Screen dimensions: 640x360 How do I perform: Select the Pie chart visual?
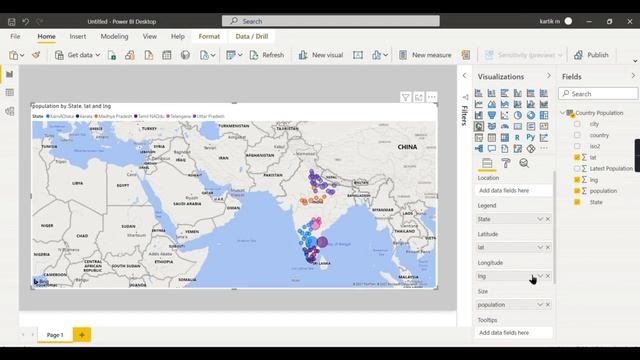(518, 115)
